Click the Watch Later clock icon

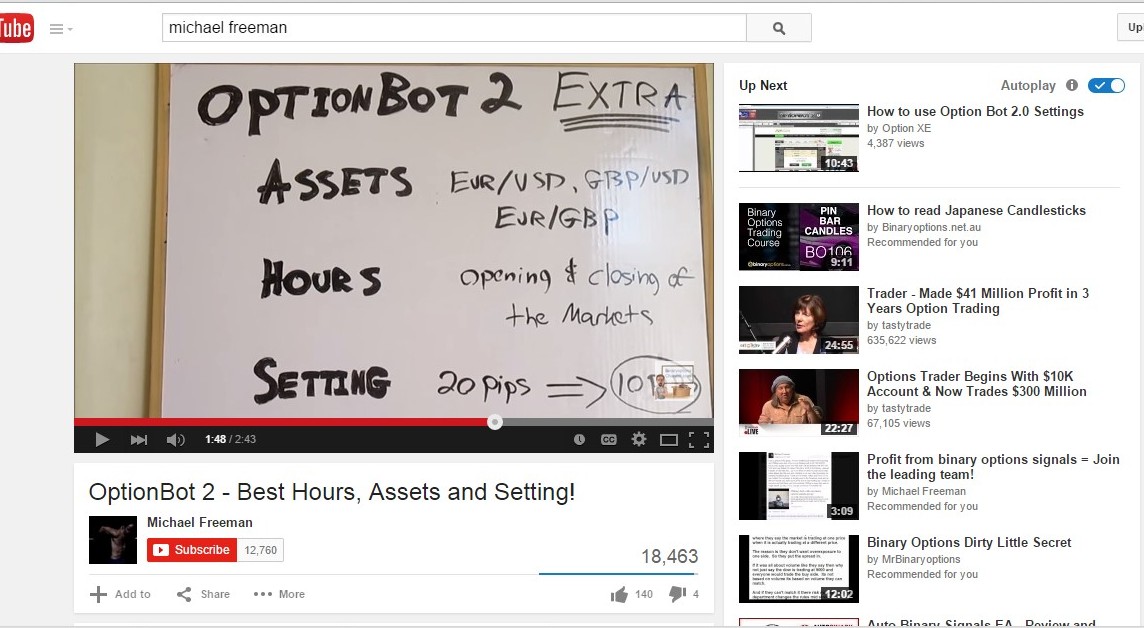click(579, 439)
